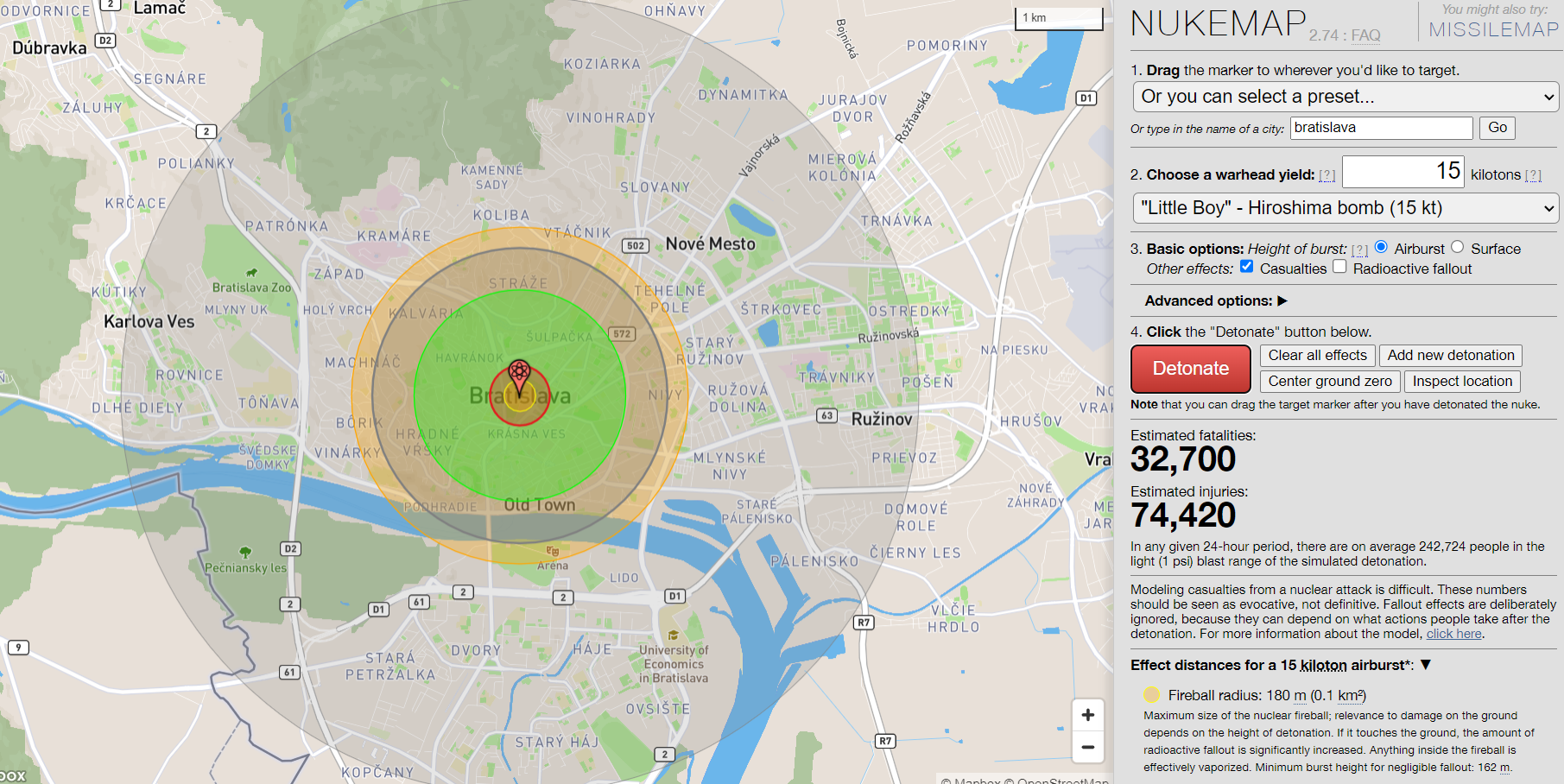The image size is (1564, 784).
Task: Expand the Advanced options section
Action: coord(1215,300)
